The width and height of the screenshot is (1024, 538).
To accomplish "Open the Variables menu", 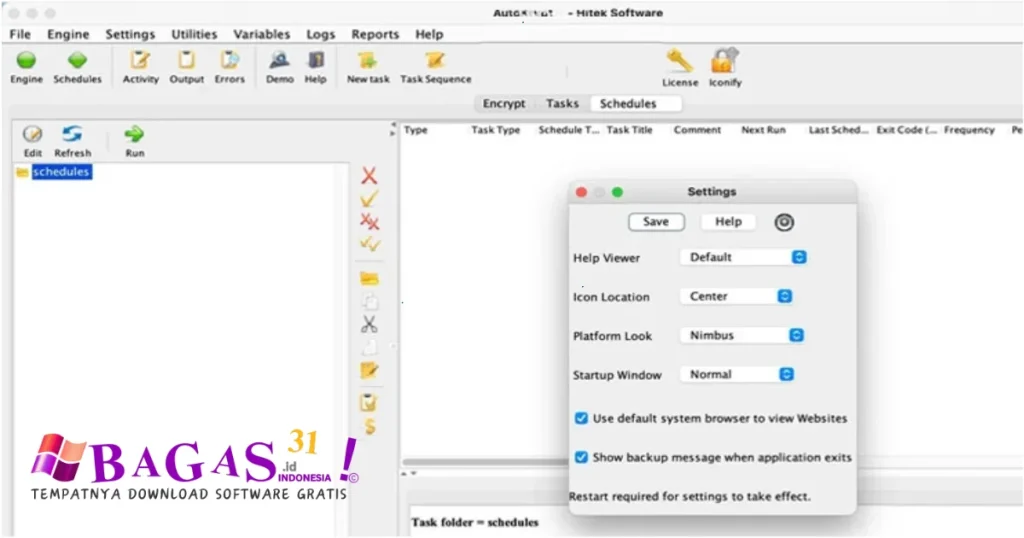I will click(261, 35).
